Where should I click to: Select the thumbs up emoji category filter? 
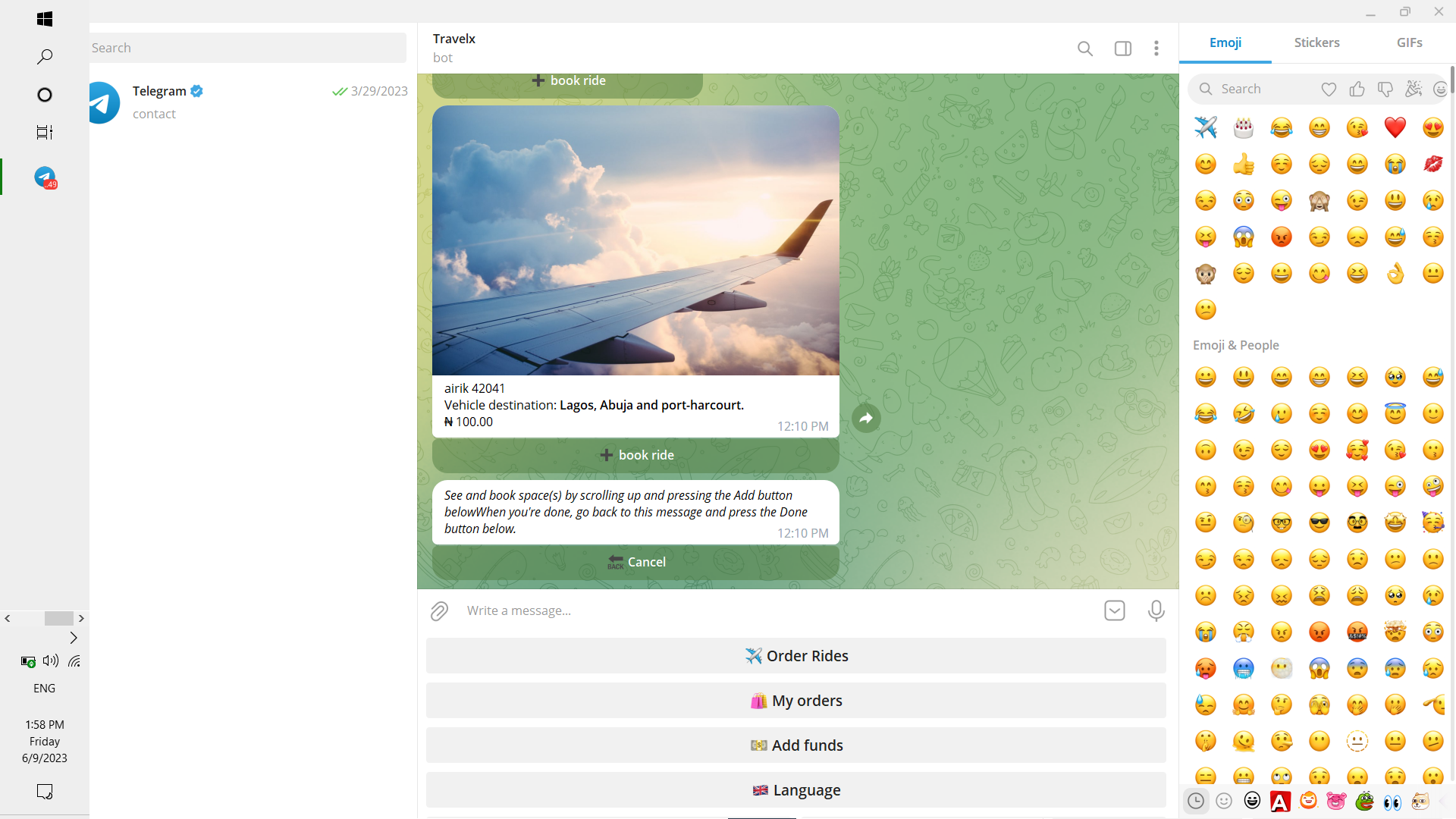click(x=1357, y=89)
